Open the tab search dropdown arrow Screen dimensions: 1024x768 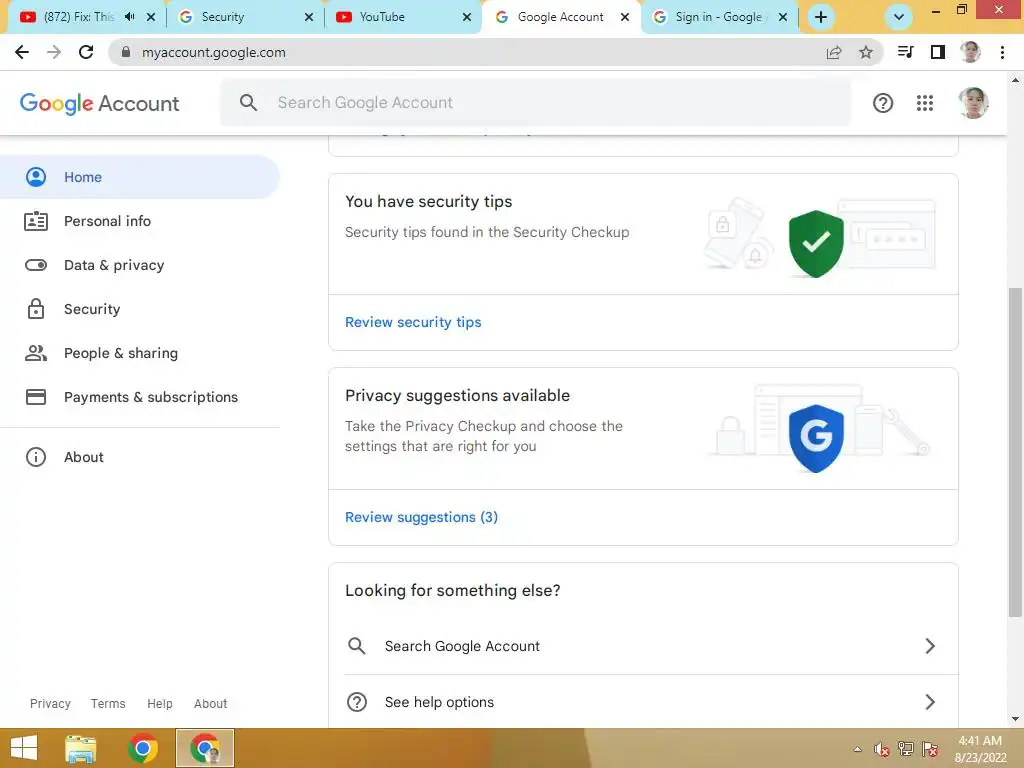point(899,17)
